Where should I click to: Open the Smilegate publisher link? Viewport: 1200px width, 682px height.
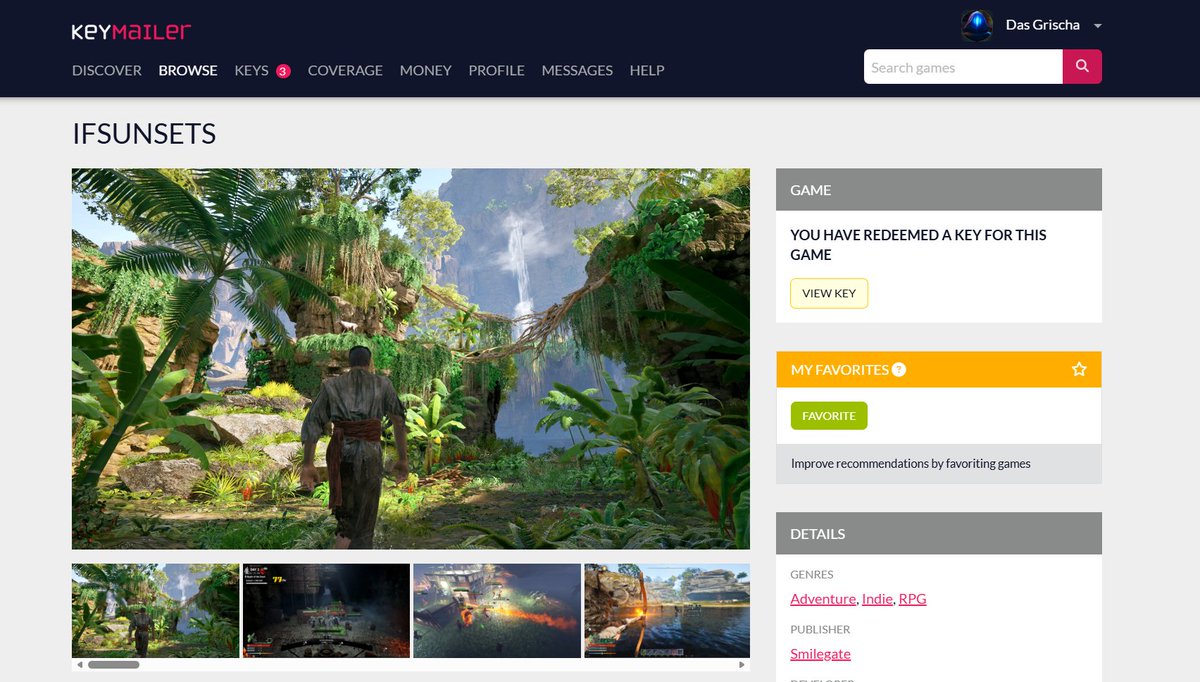pos(820,654)
